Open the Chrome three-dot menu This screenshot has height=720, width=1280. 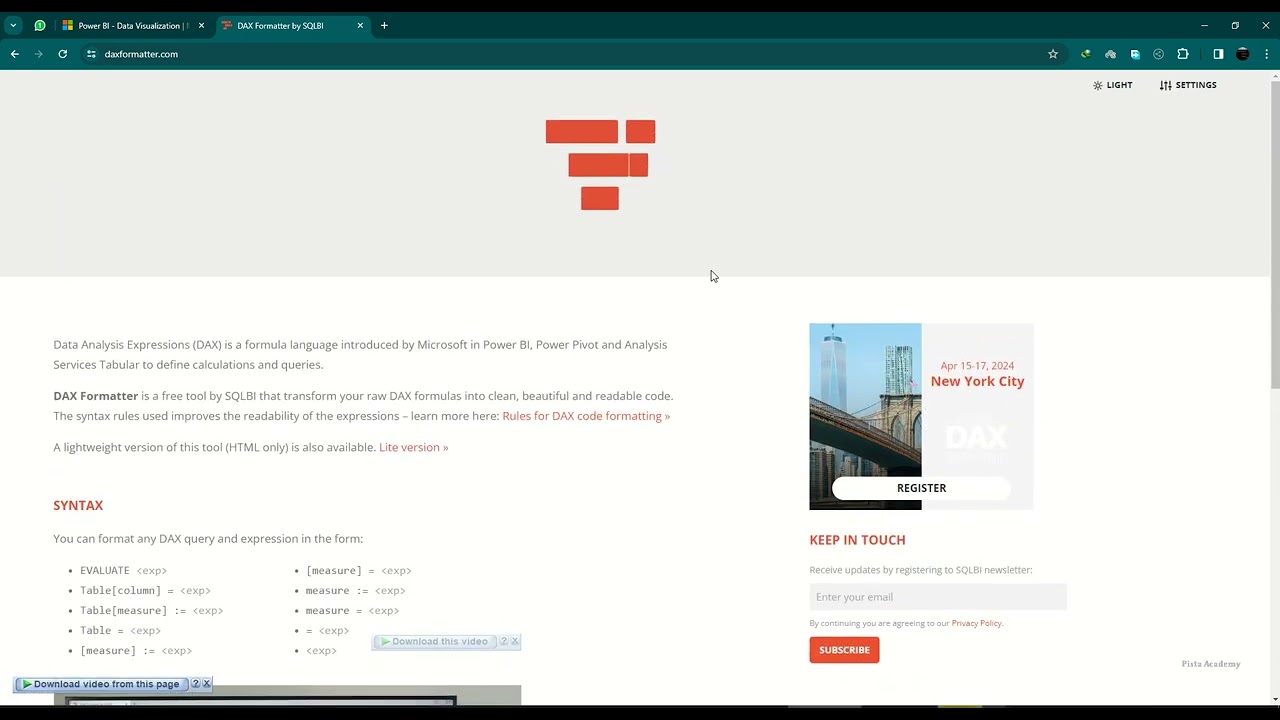click(1266, 54)
